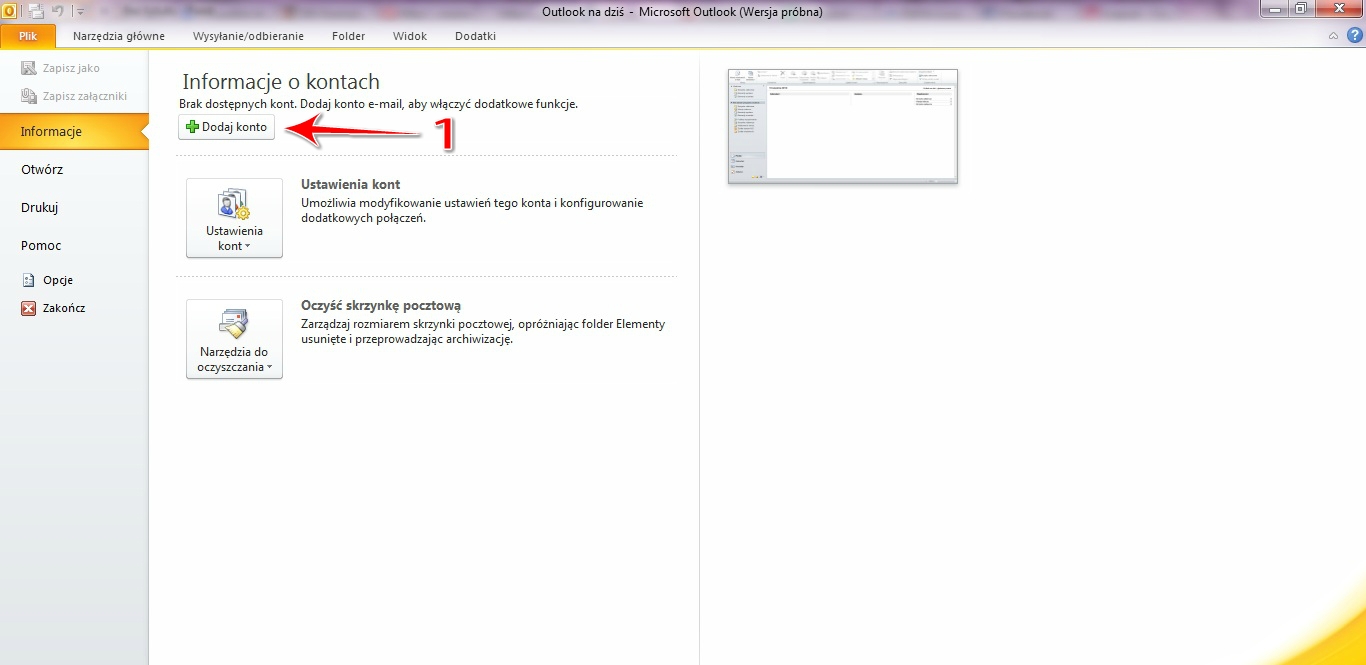
Task: Click the Undo icon in quick access toolbar
Action: [x=58, y=11]
